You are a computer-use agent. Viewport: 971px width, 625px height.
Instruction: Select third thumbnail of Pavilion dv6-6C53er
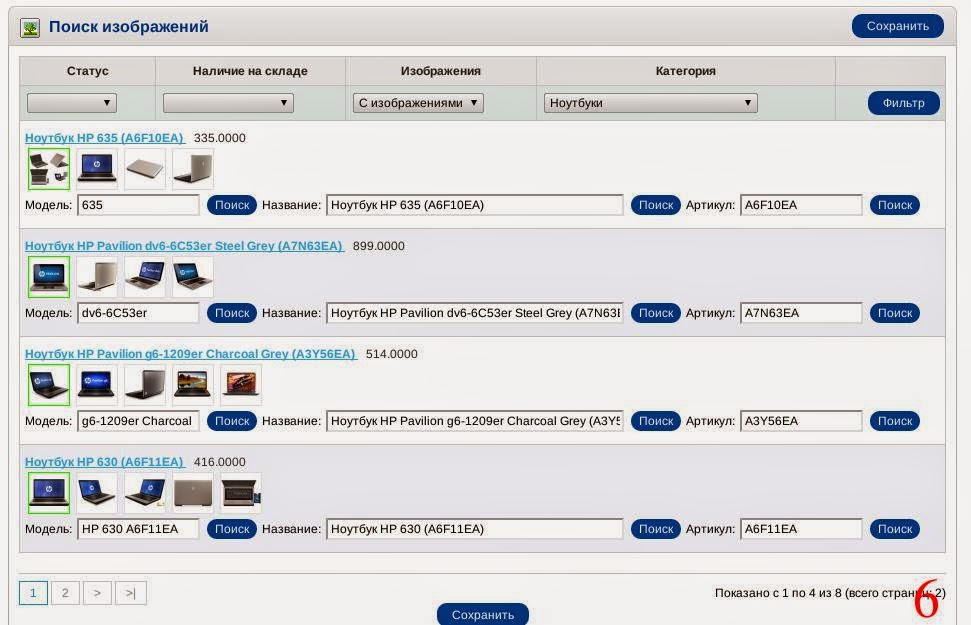coord(145,277)
